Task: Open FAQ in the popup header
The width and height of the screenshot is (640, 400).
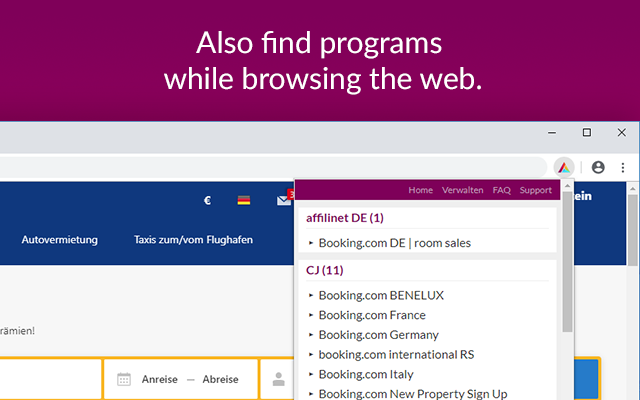Action: (502, 190)
